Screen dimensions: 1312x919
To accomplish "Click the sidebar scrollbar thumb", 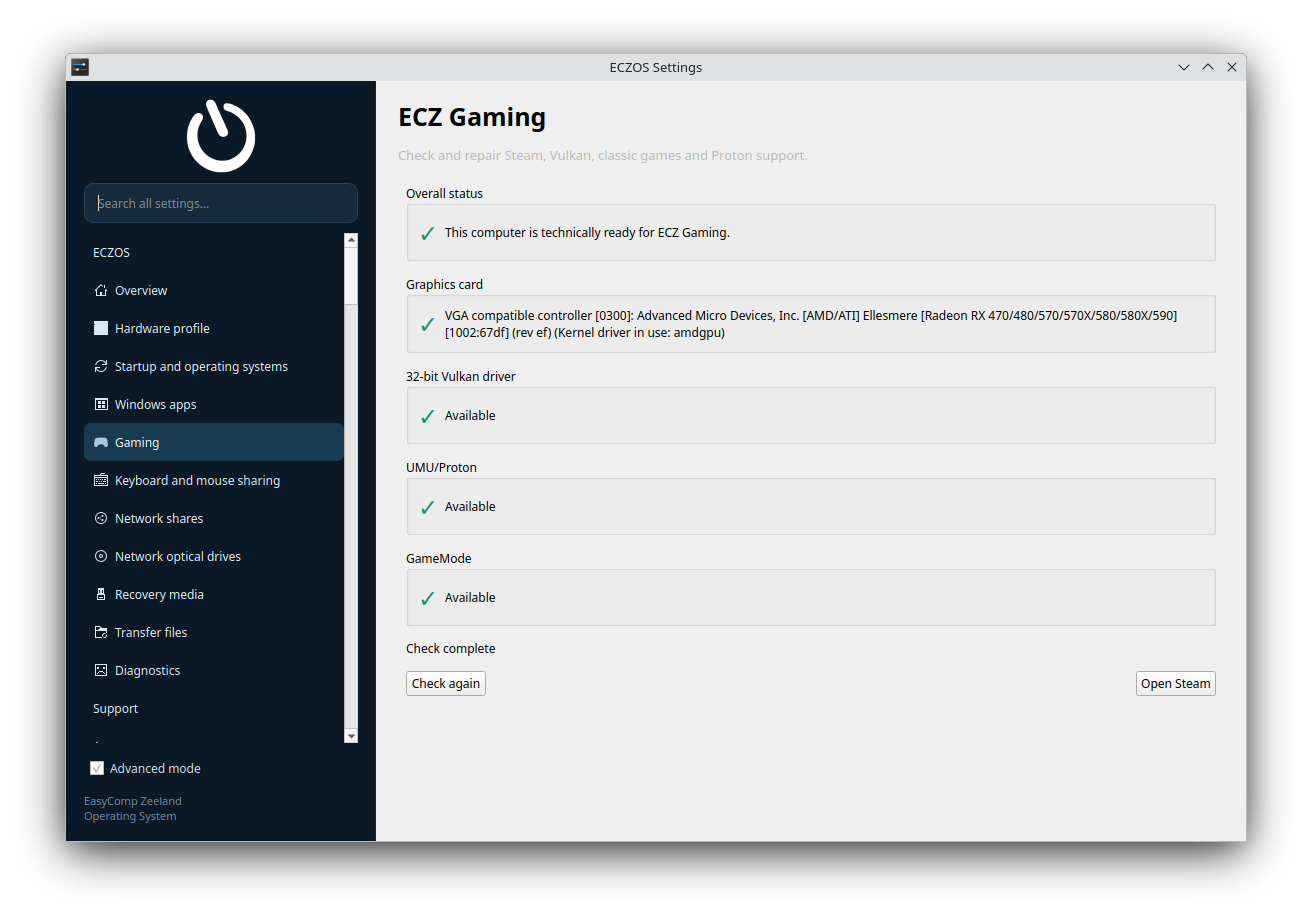I will click(x=351, y=275).
